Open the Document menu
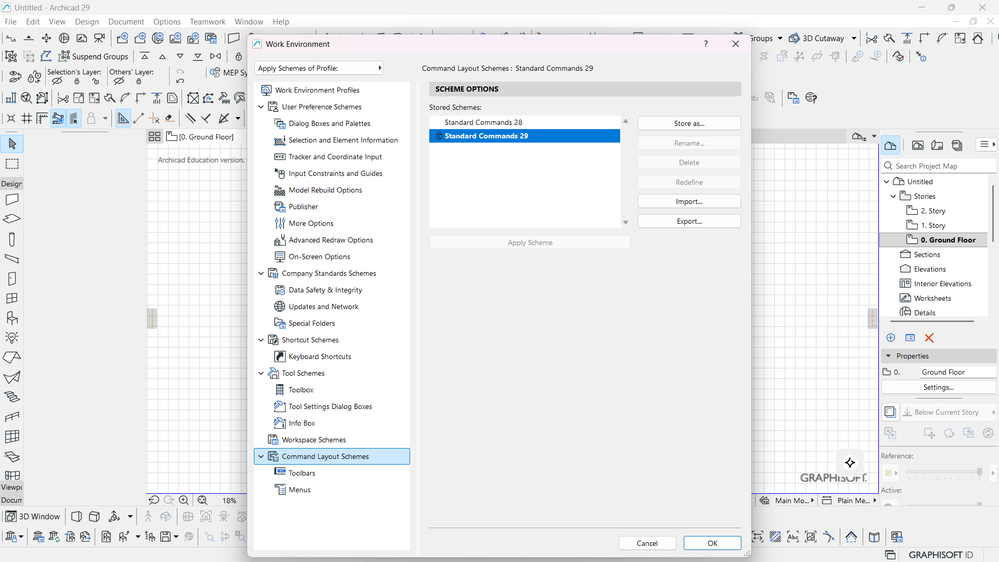Image resolution: width=999 pixels, height=562 pixels. 126,22
